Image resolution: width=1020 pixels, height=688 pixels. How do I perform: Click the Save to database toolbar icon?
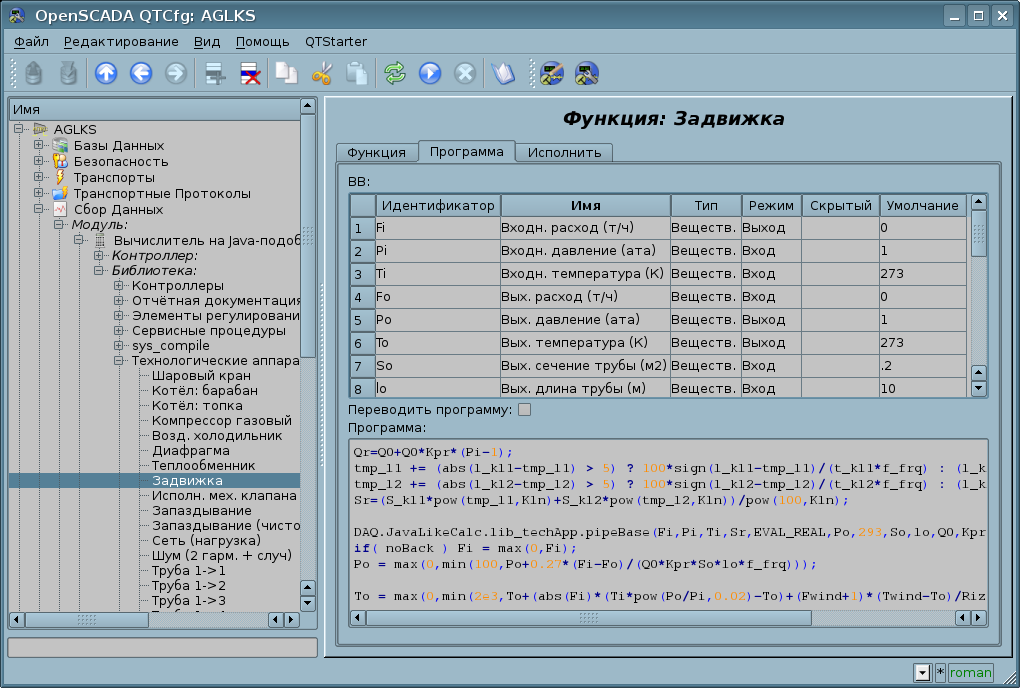[x=68, y=73]
